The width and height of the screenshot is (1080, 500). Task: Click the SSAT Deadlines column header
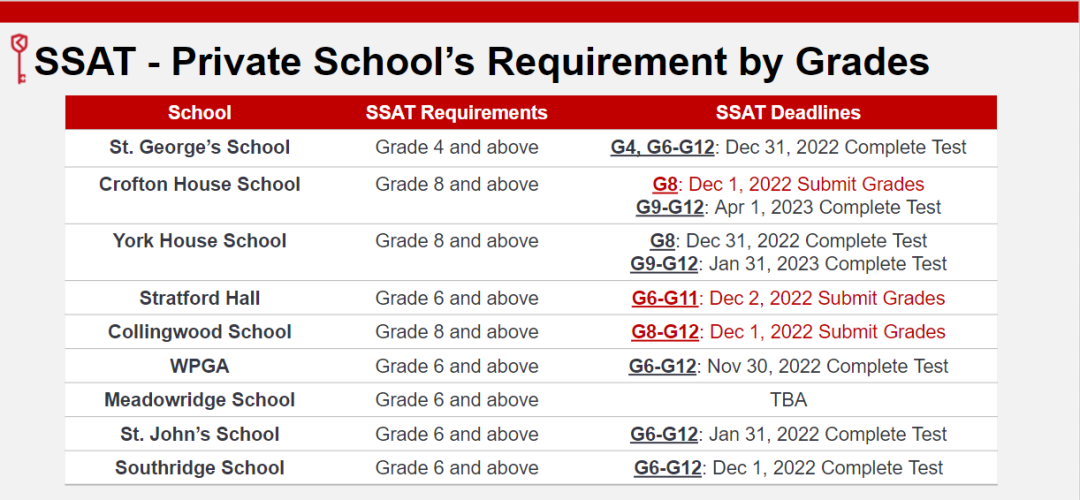(x=788, y=113)
